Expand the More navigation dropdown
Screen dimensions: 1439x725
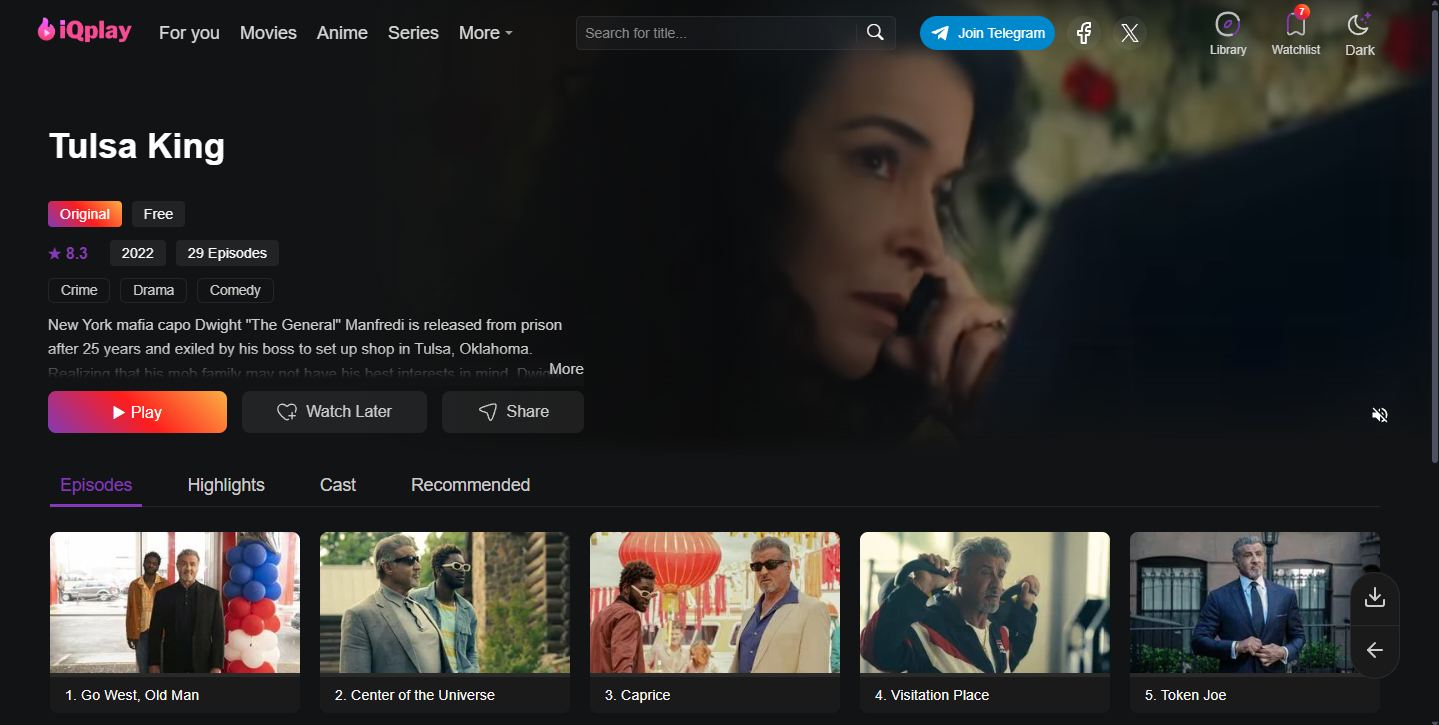[486, 33]
